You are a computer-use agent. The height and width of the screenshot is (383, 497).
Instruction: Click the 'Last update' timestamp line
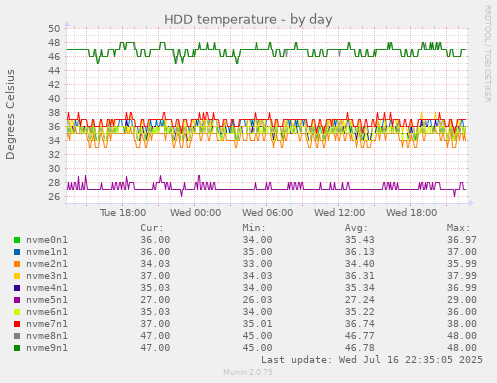click(372, 360)
